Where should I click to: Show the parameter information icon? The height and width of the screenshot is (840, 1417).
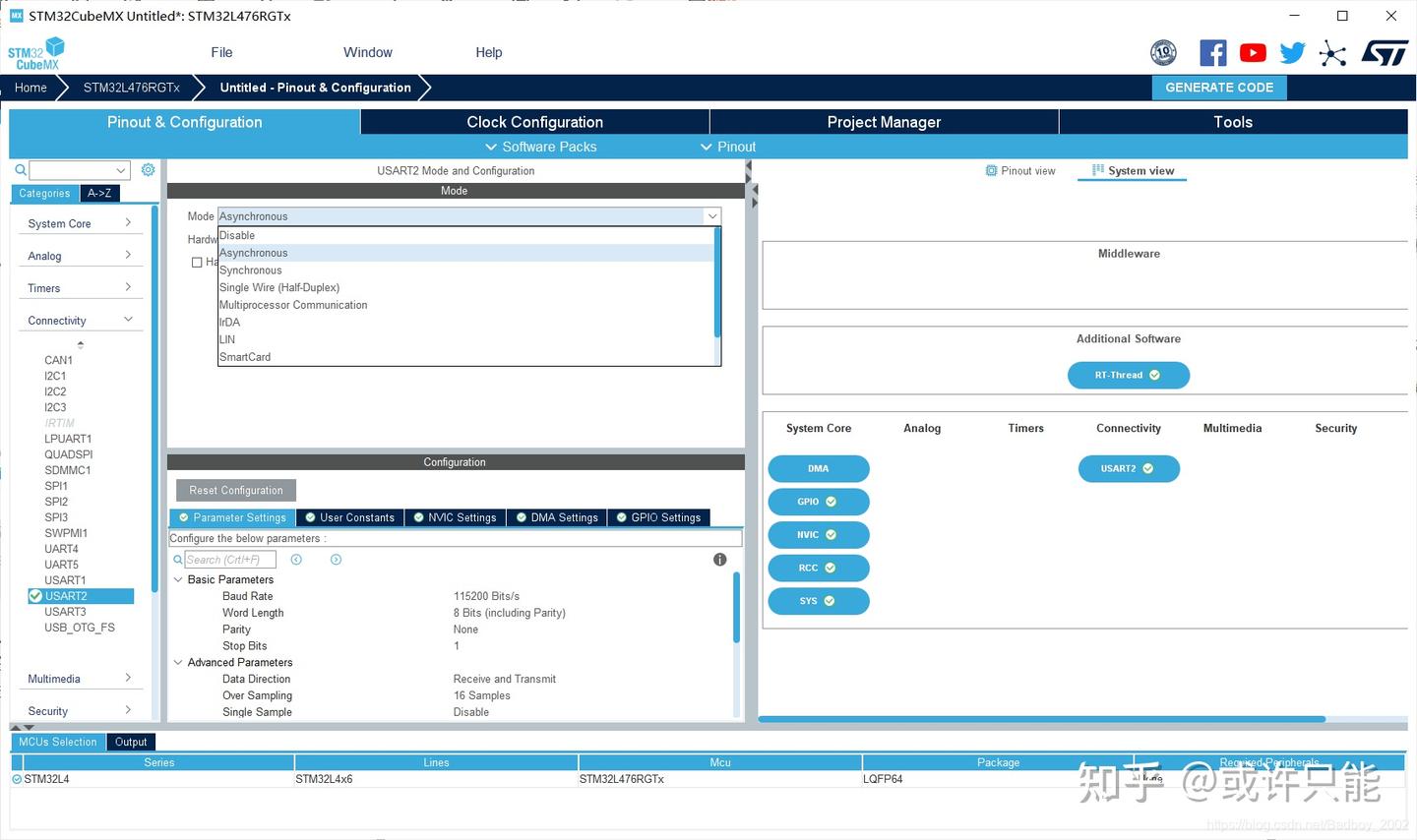click(x=719, y=560)
